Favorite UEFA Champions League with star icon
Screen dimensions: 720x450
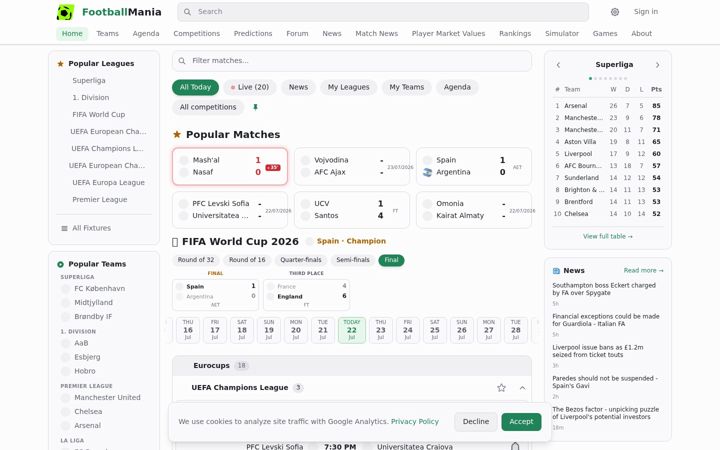(501, 388)
